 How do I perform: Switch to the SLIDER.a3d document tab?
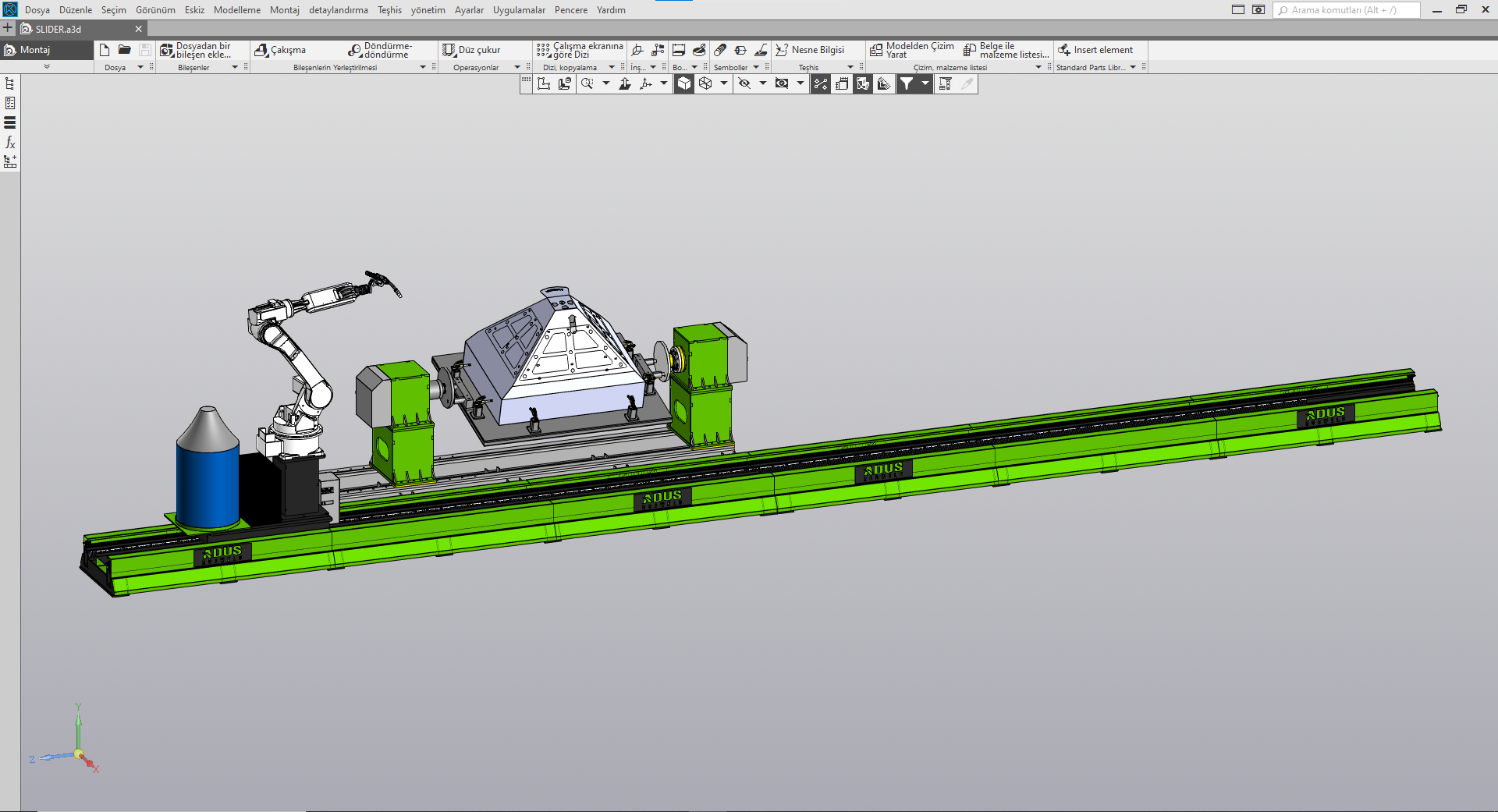tap(59, 29)
